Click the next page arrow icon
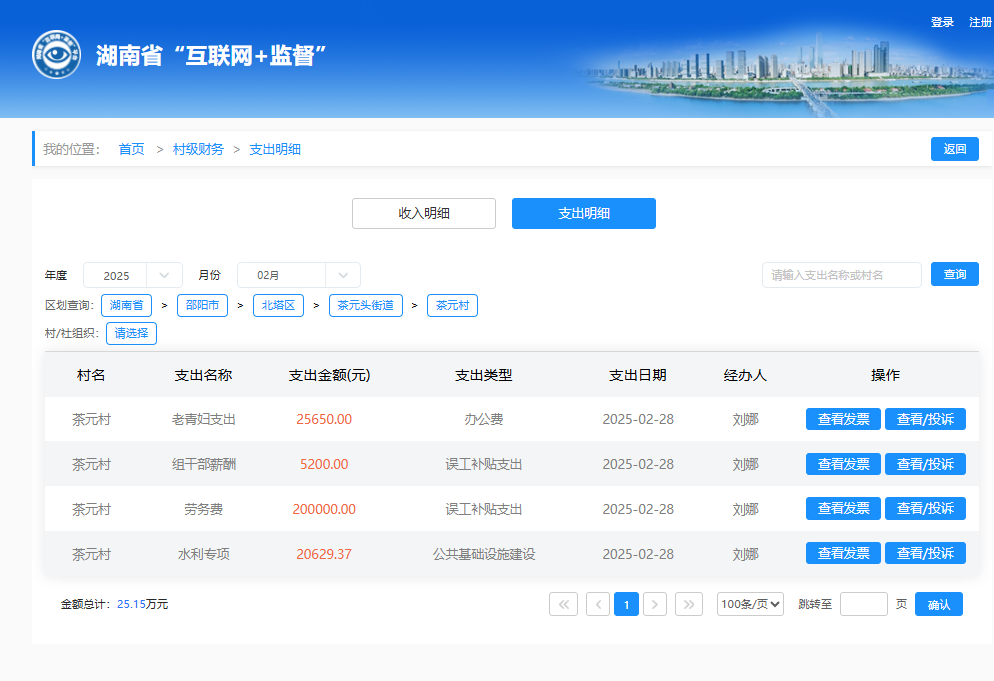Image resolution: width=994 pixels, height=681 pixels. pyautogui.click(x=655, y=604)
